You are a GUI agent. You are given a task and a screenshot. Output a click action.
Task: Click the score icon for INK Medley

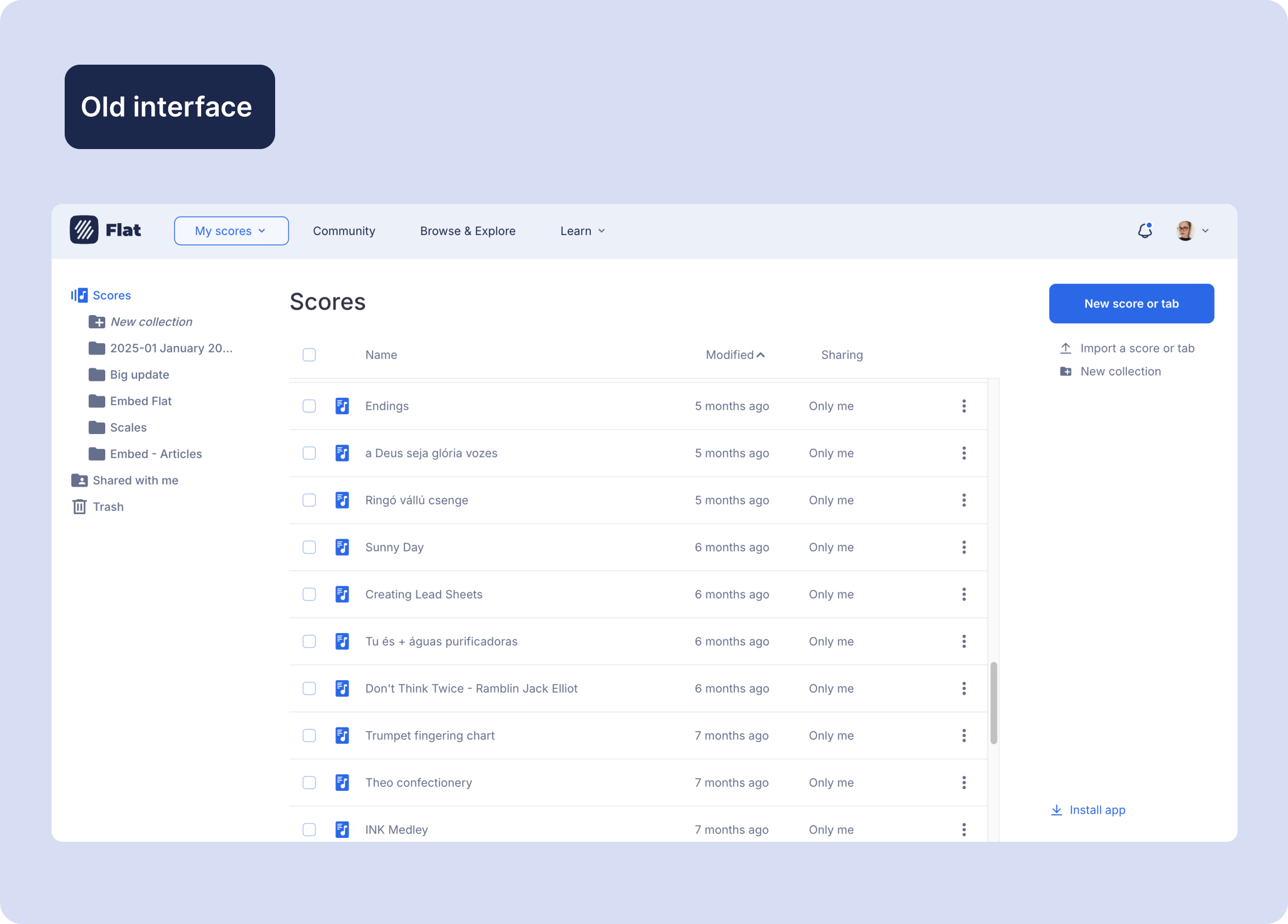point(342,830)
